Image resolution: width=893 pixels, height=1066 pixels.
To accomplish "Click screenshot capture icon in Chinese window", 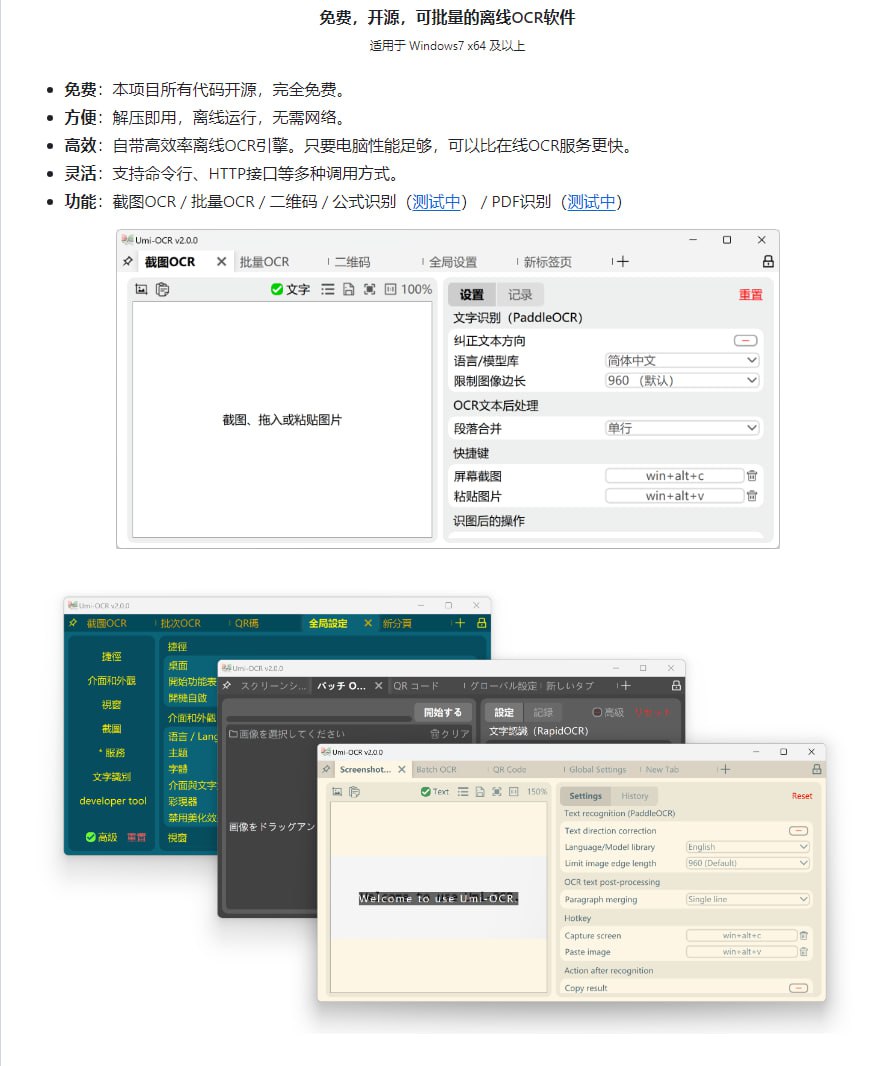I will point(141,289).
